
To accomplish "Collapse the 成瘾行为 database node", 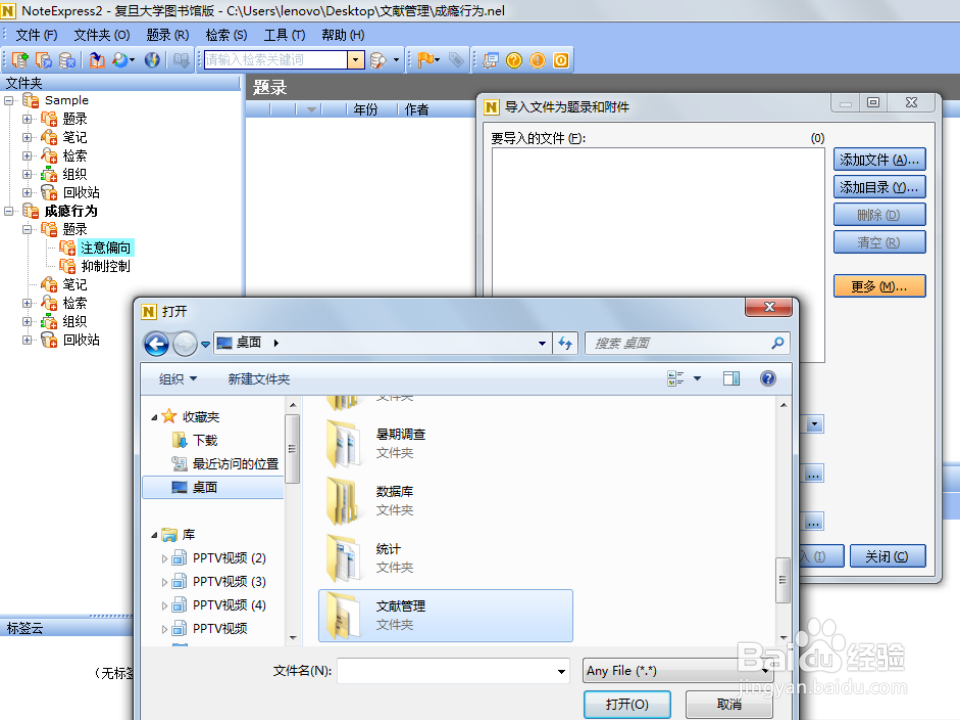I will point(9,211).
